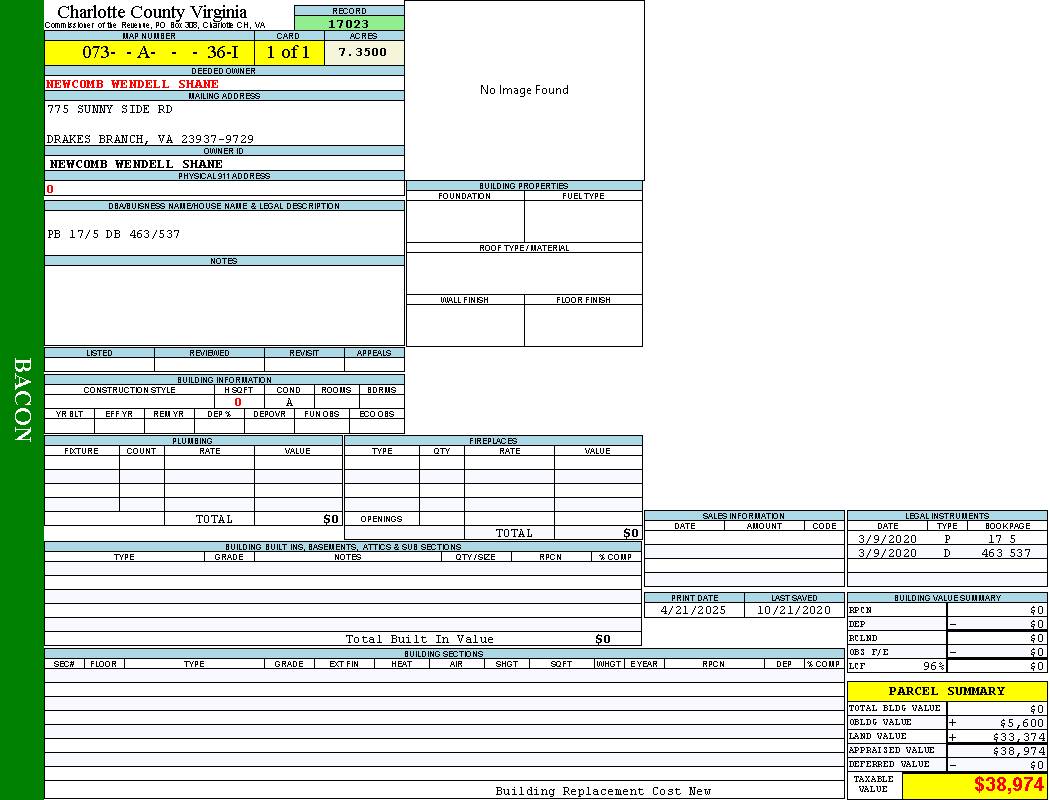Viewport: 1050px width, 800px height.
Task: Click the print date 4/21/2025
Action: (x=692, y=610)
